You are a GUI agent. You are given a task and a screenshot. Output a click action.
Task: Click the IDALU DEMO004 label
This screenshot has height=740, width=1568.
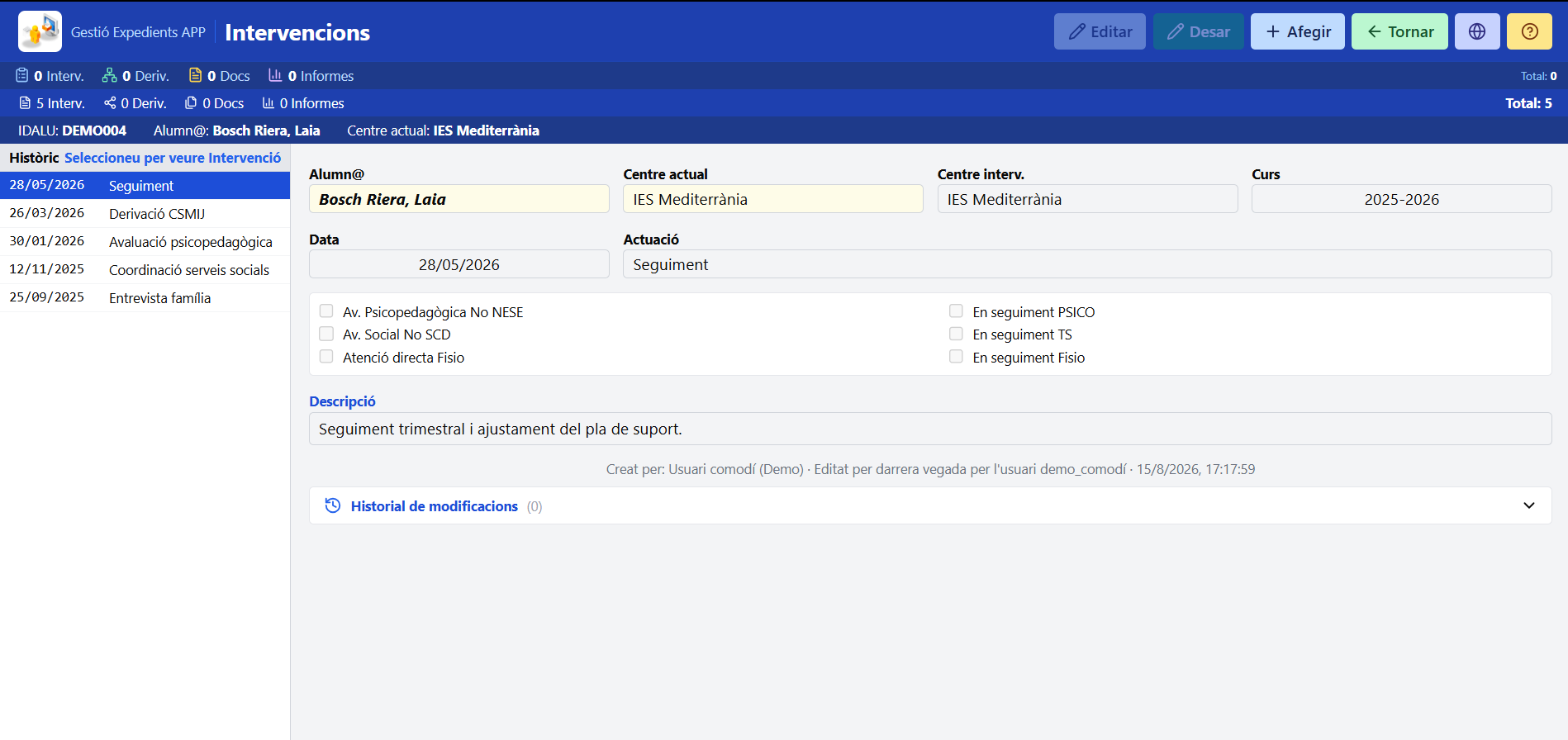pyautogui.click(x=73, y=130)
